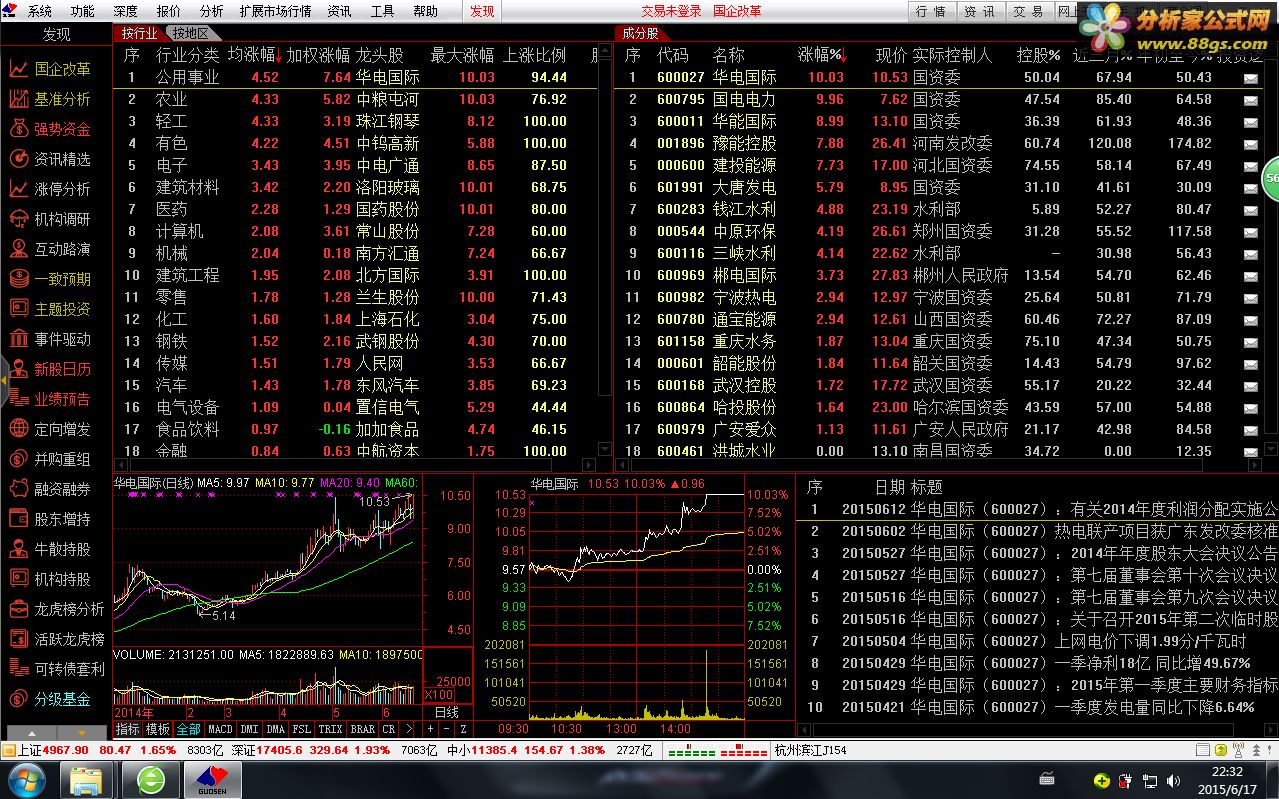
Task: Select the 公用事业 industry row
Action: (356, 77)
